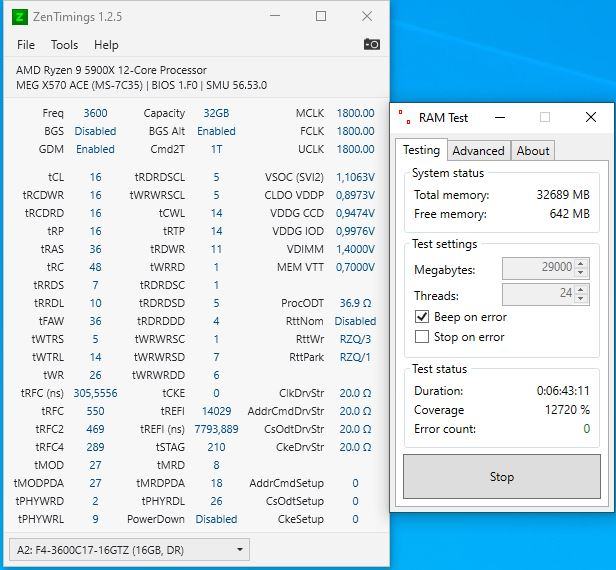
Task: Click the Free memory value 642 MB
Action: (570, 214)
